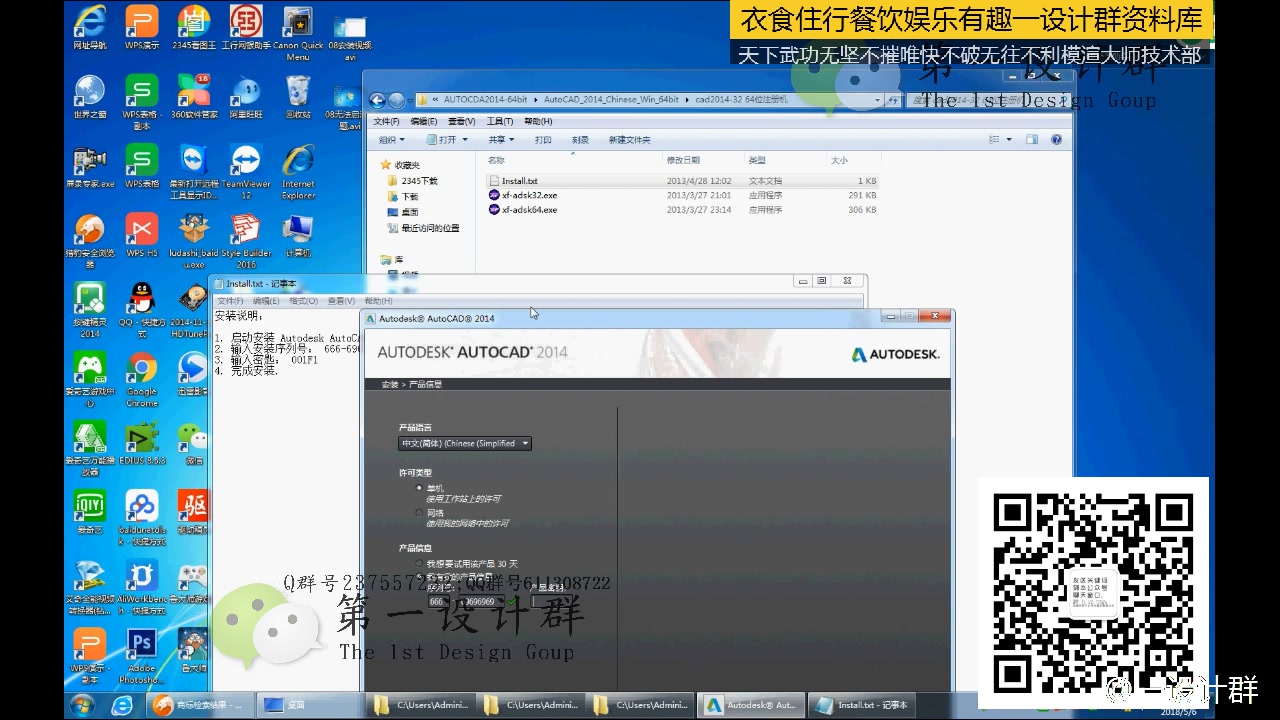Click the Windows Start button

click(x=83, y=705)
